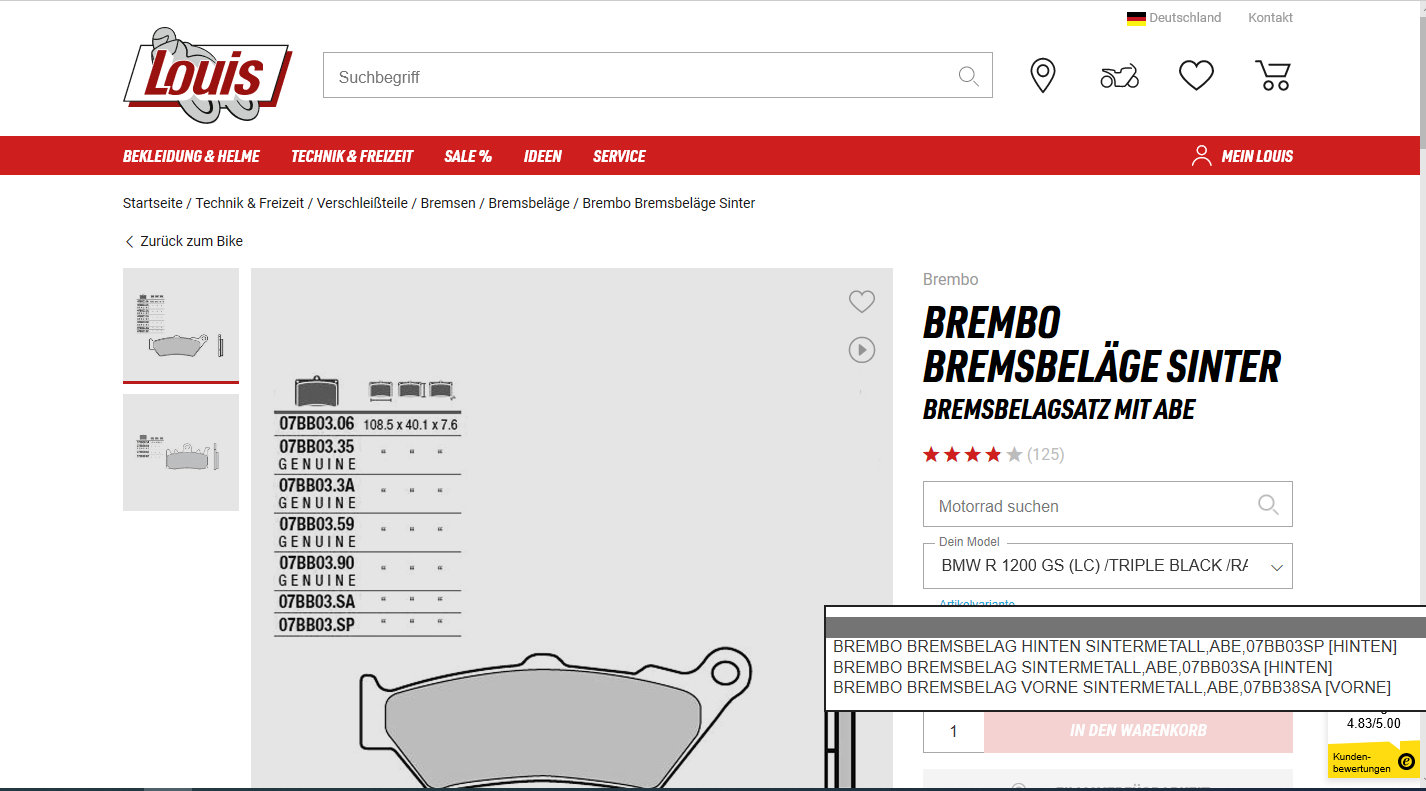
Task: Click the Mein Louis user account icon
Action: 1201,156
